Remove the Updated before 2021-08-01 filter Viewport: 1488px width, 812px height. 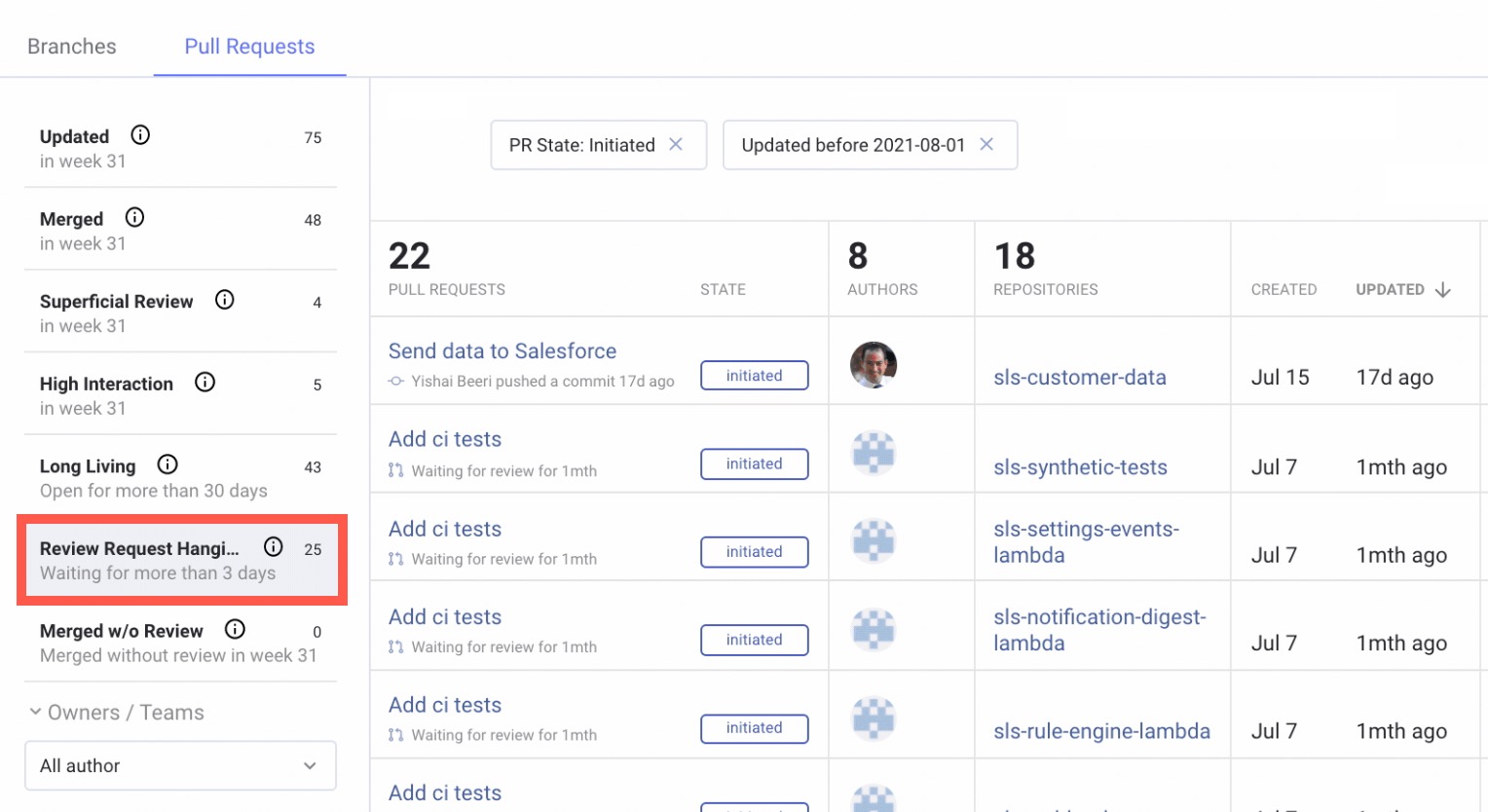[x=986, y=144]
